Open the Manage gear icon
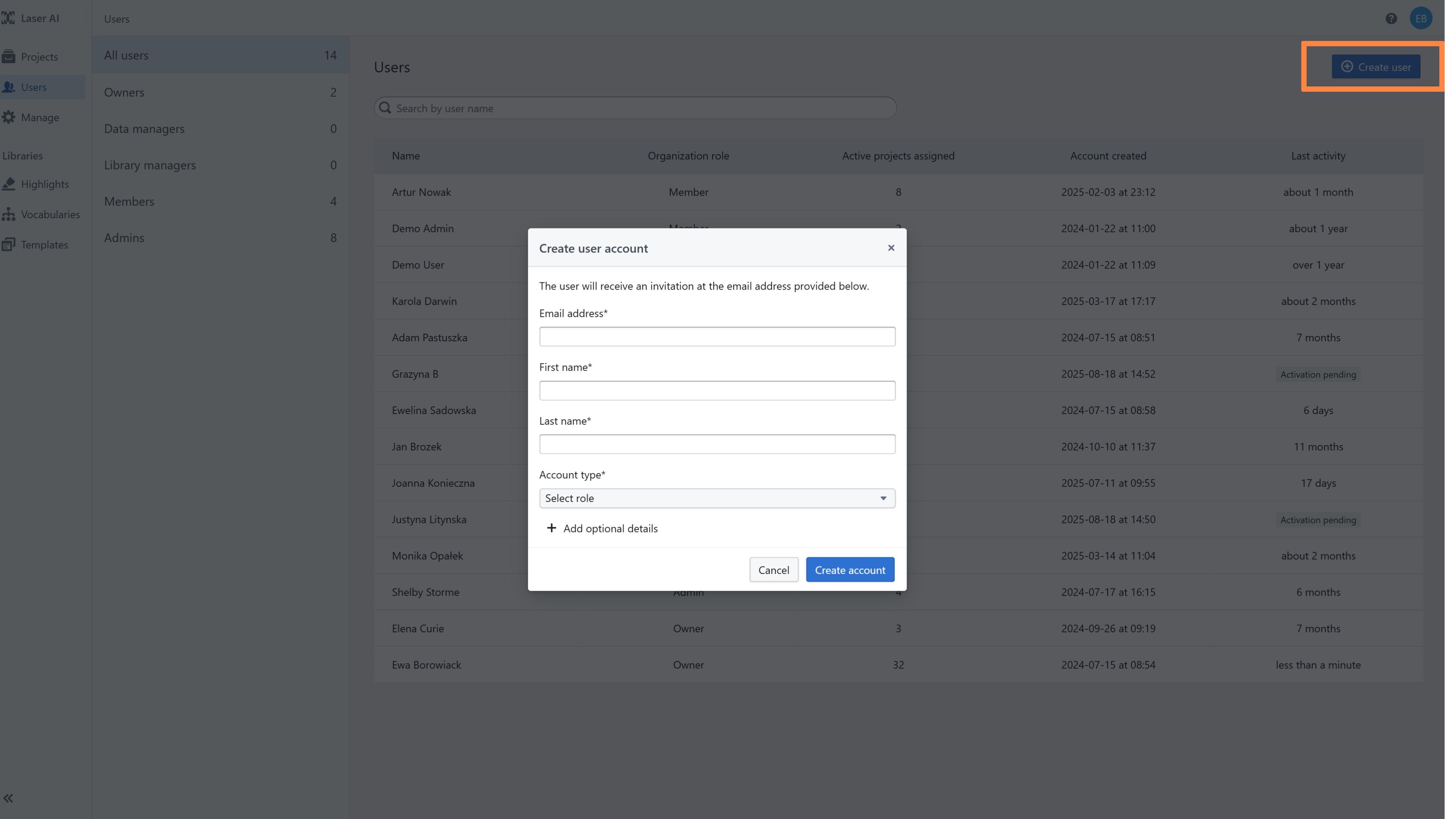This screenshot has width=1456, height=819. point(8,117)
